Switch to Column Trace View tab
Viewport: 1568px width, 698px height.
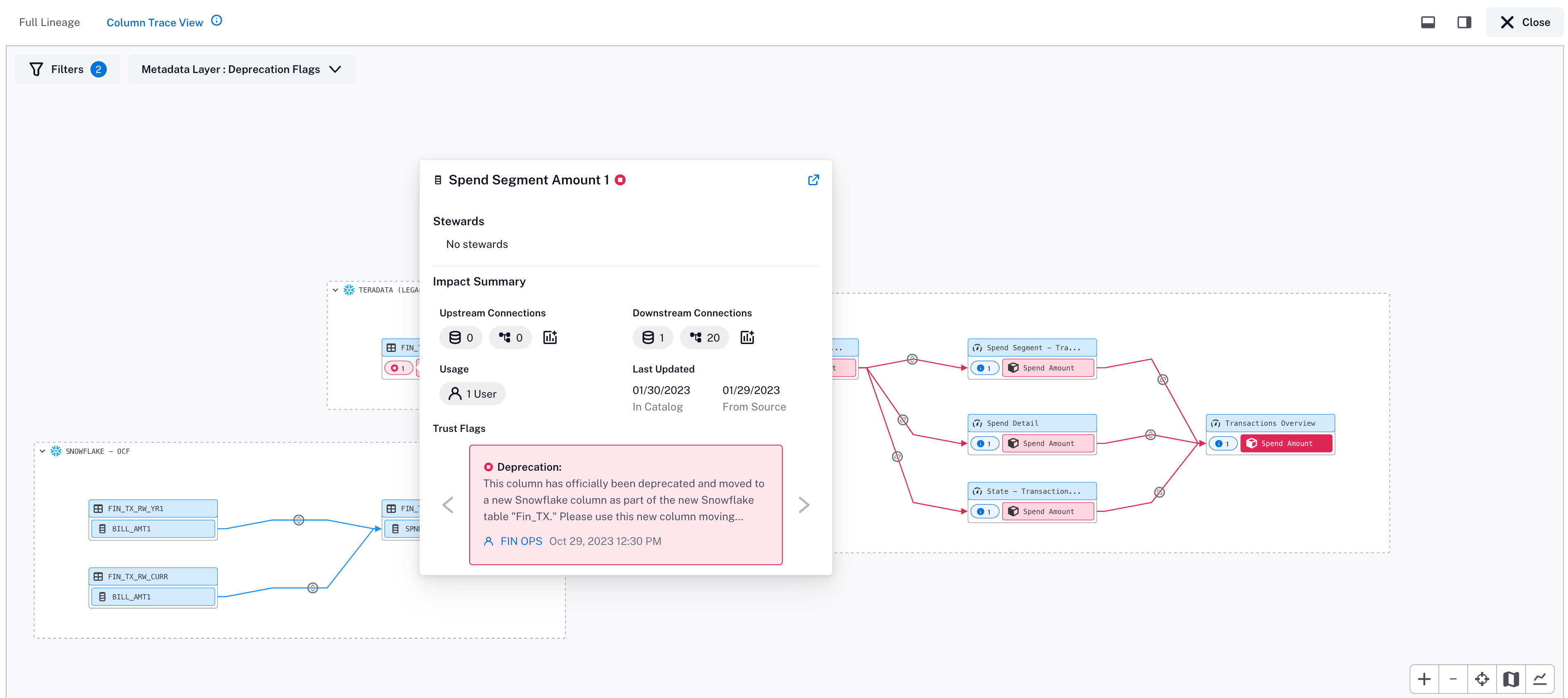155,22
